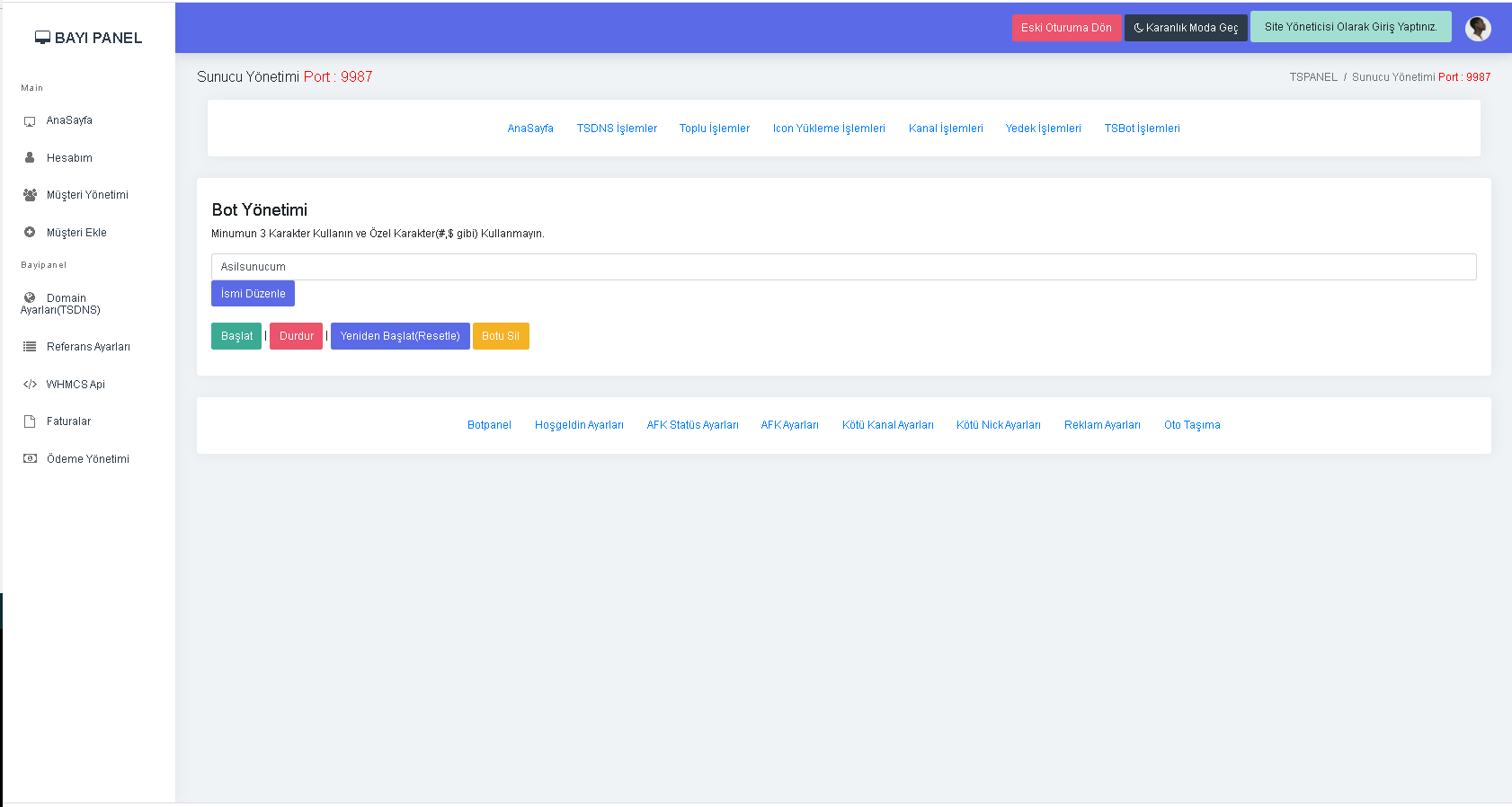Open Kötü Nick Ayarları tab
The height and width of the screenshot is (807, 1512).
point(999,425)
